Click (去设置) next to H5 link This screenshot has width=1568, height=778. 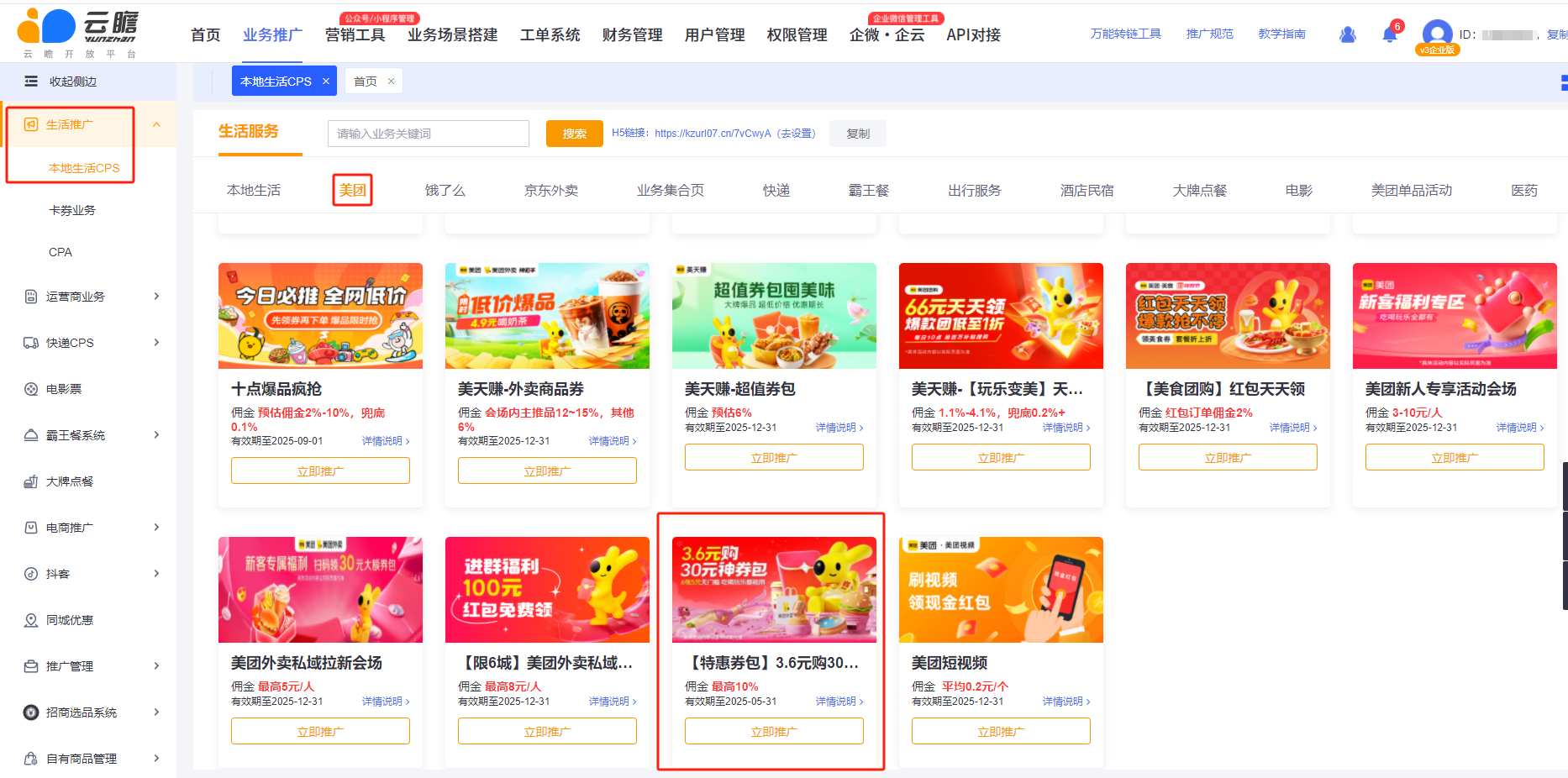click(796, 134)
